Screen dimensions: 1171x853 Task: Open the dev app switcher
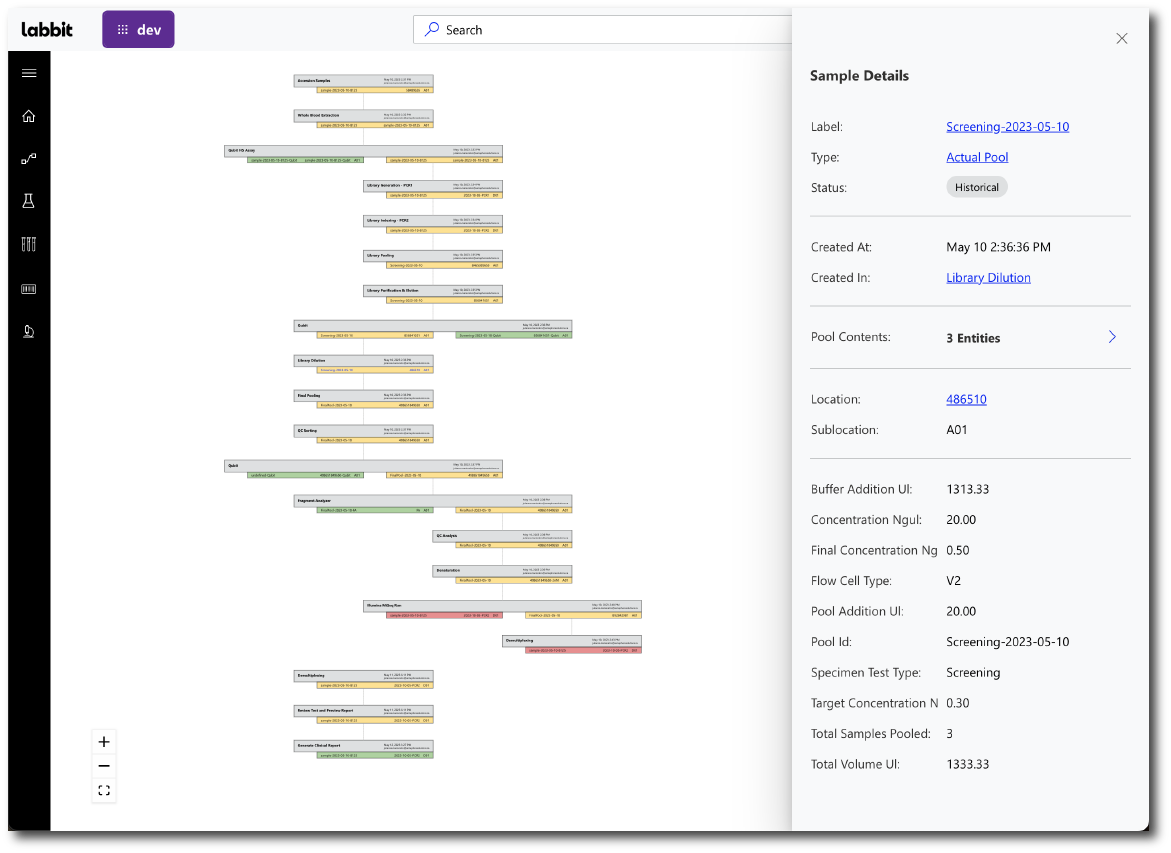pos(138,30)
